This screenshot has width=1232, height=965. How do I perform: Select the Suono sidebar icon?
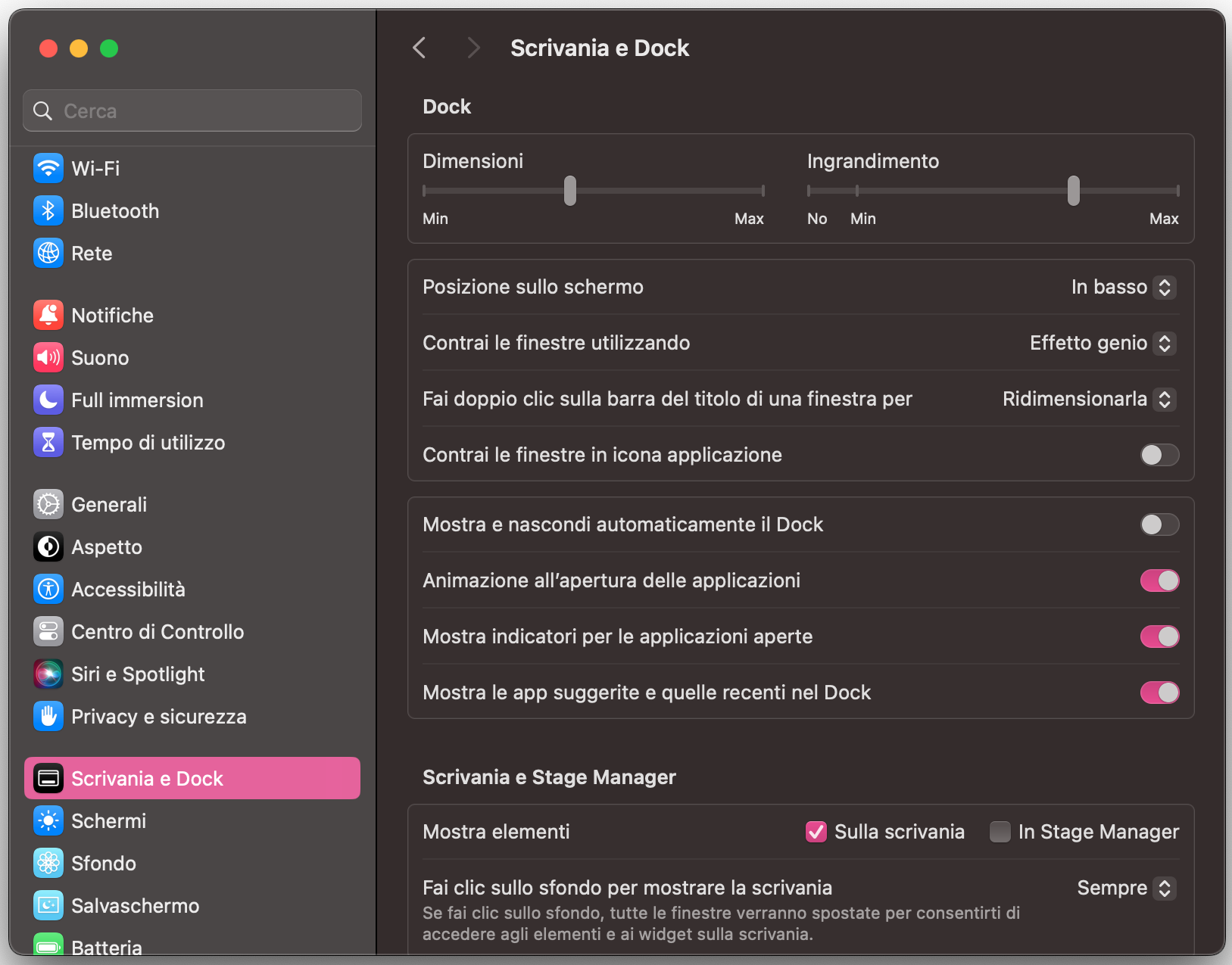[x=101, y=357]
